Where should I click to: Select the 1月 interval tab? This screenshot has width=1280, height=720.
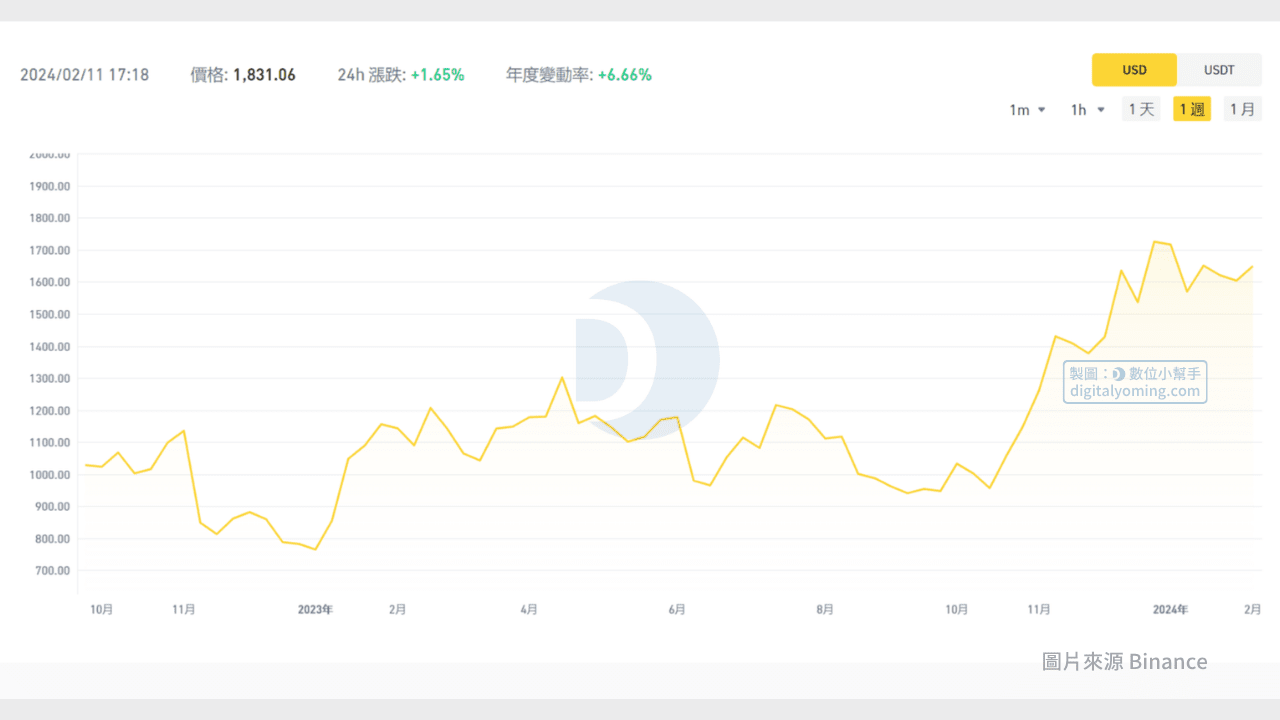(x=1243, y=110)
